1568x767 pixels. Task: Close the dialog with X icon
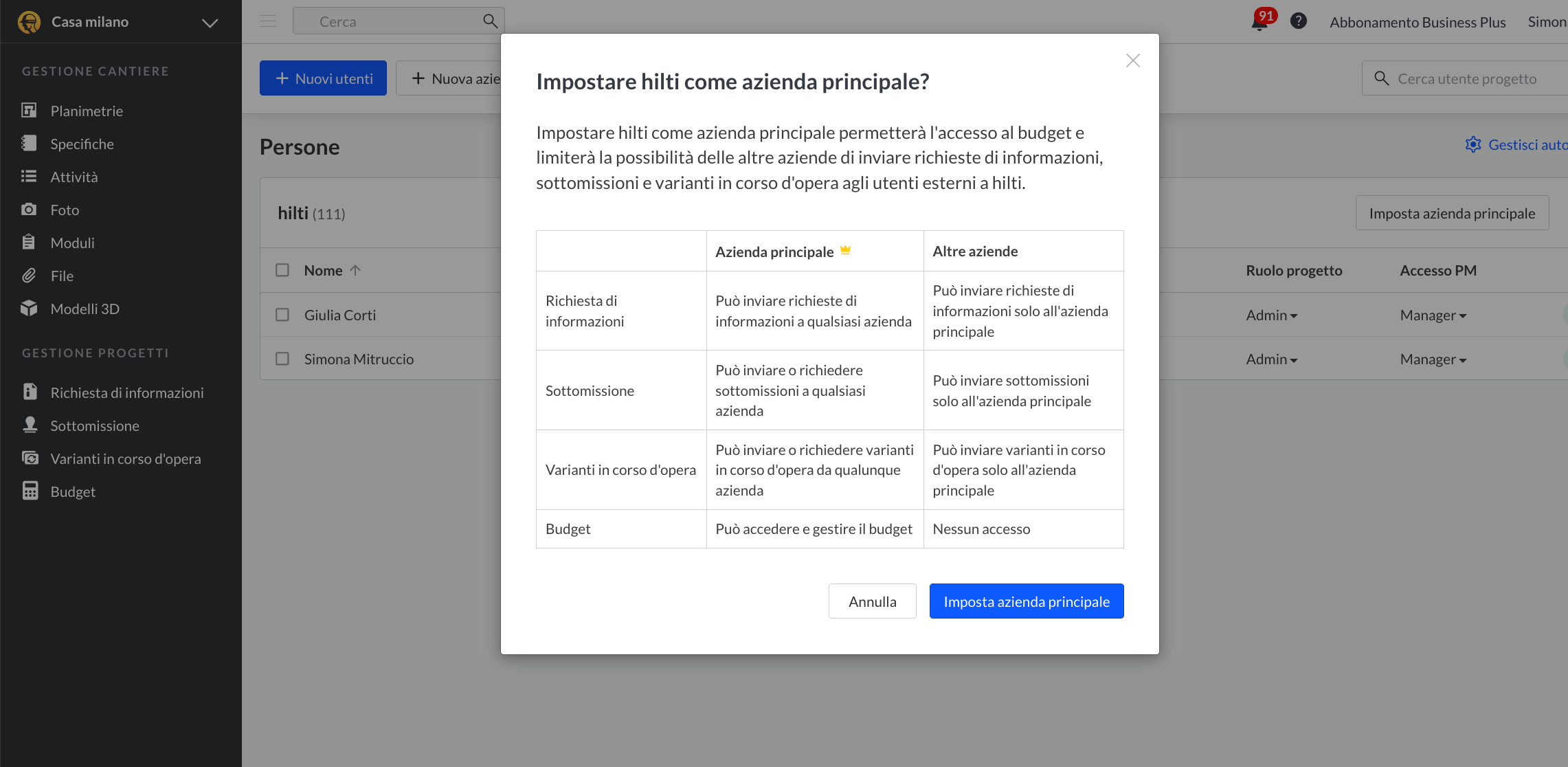click(x=1132, y=60)
